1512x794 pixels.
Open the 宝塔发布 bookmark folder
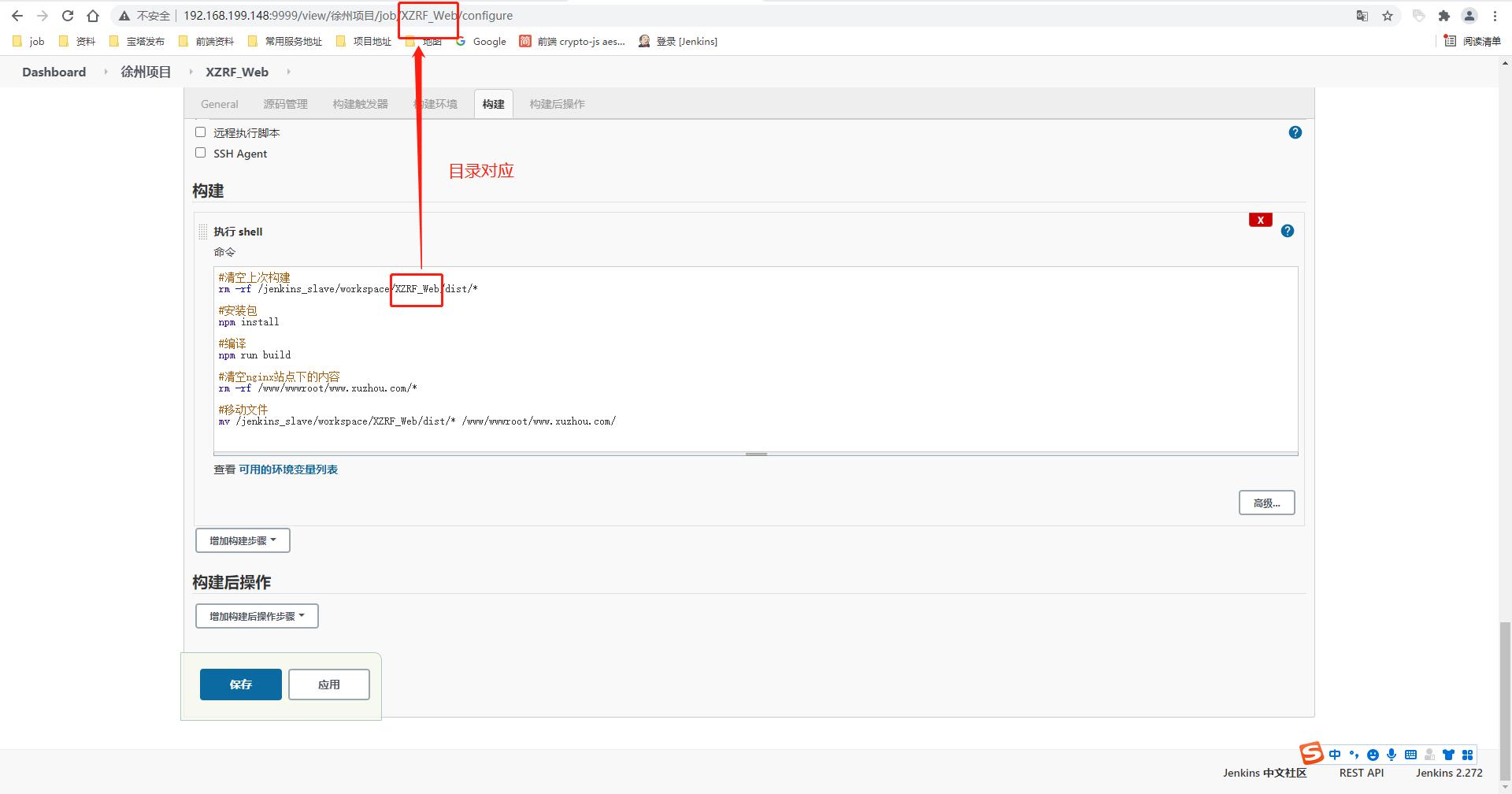(x=137, y=41)
